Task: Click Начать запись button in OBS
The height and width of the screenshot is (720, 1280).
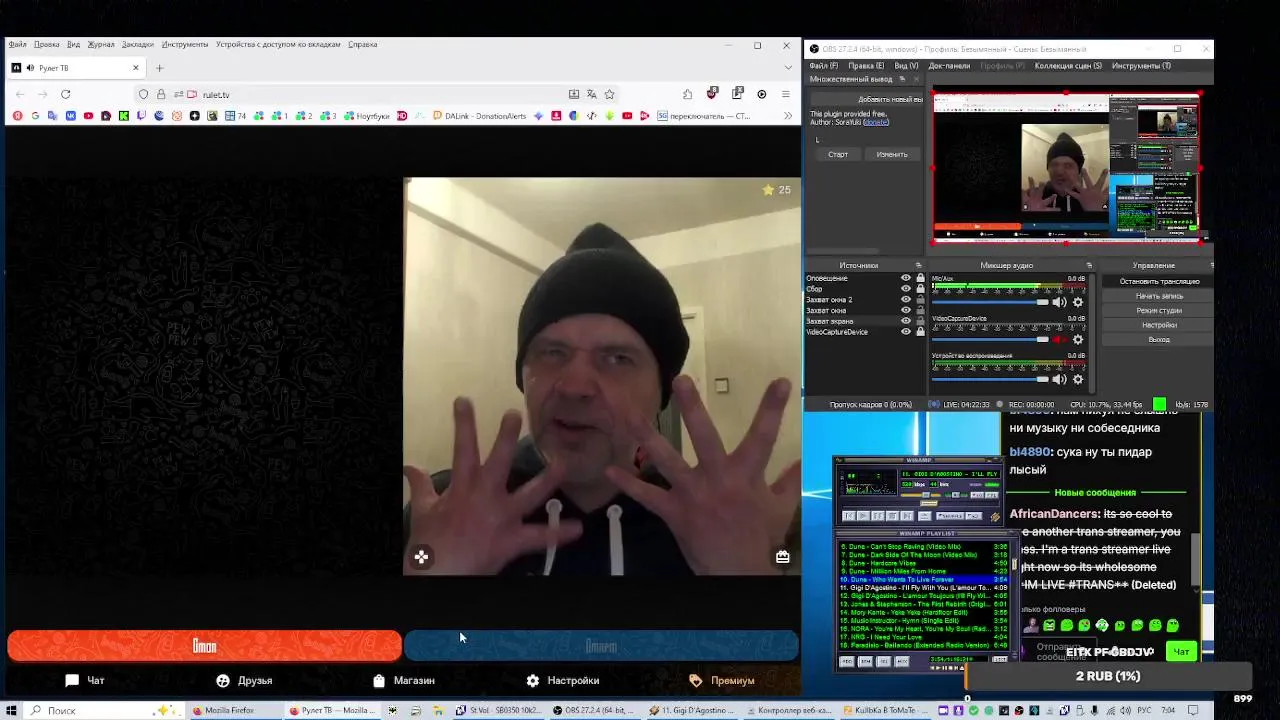Action: 1159,296
